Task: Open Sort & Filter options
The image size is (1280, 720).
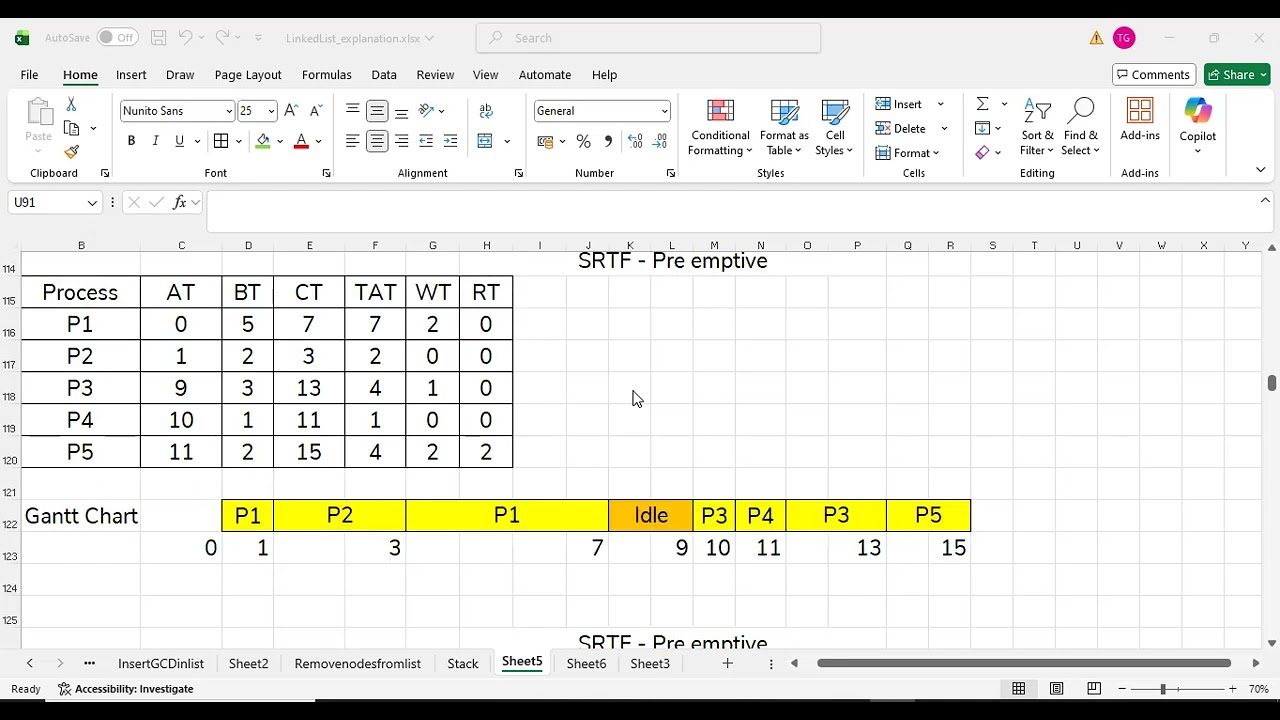Action: point(1037,127)
